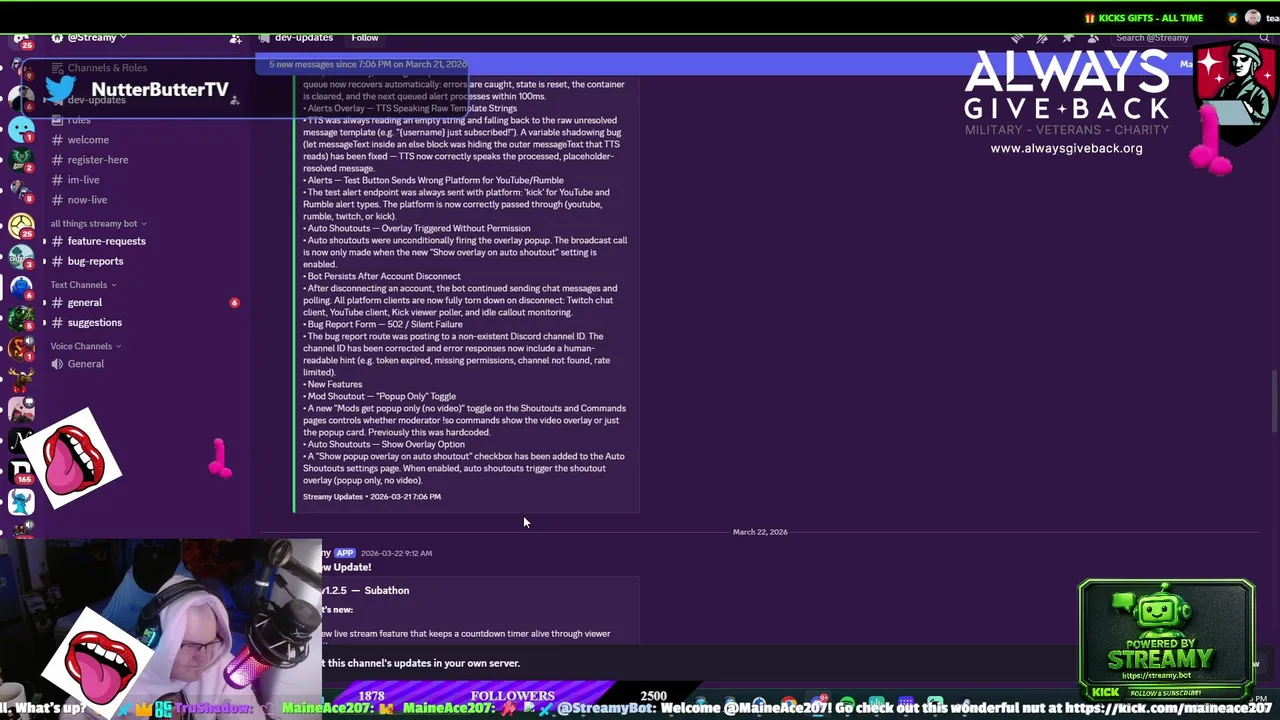
Task: Click 'v1.2.5 — Subathon' embed title
Action: click(364, 590)
